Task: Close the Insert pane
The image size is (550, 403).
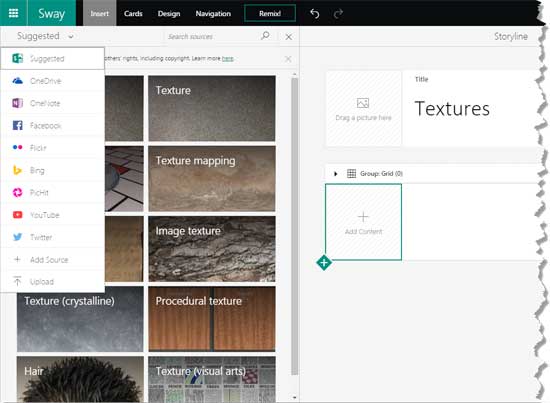Action: 289,37
